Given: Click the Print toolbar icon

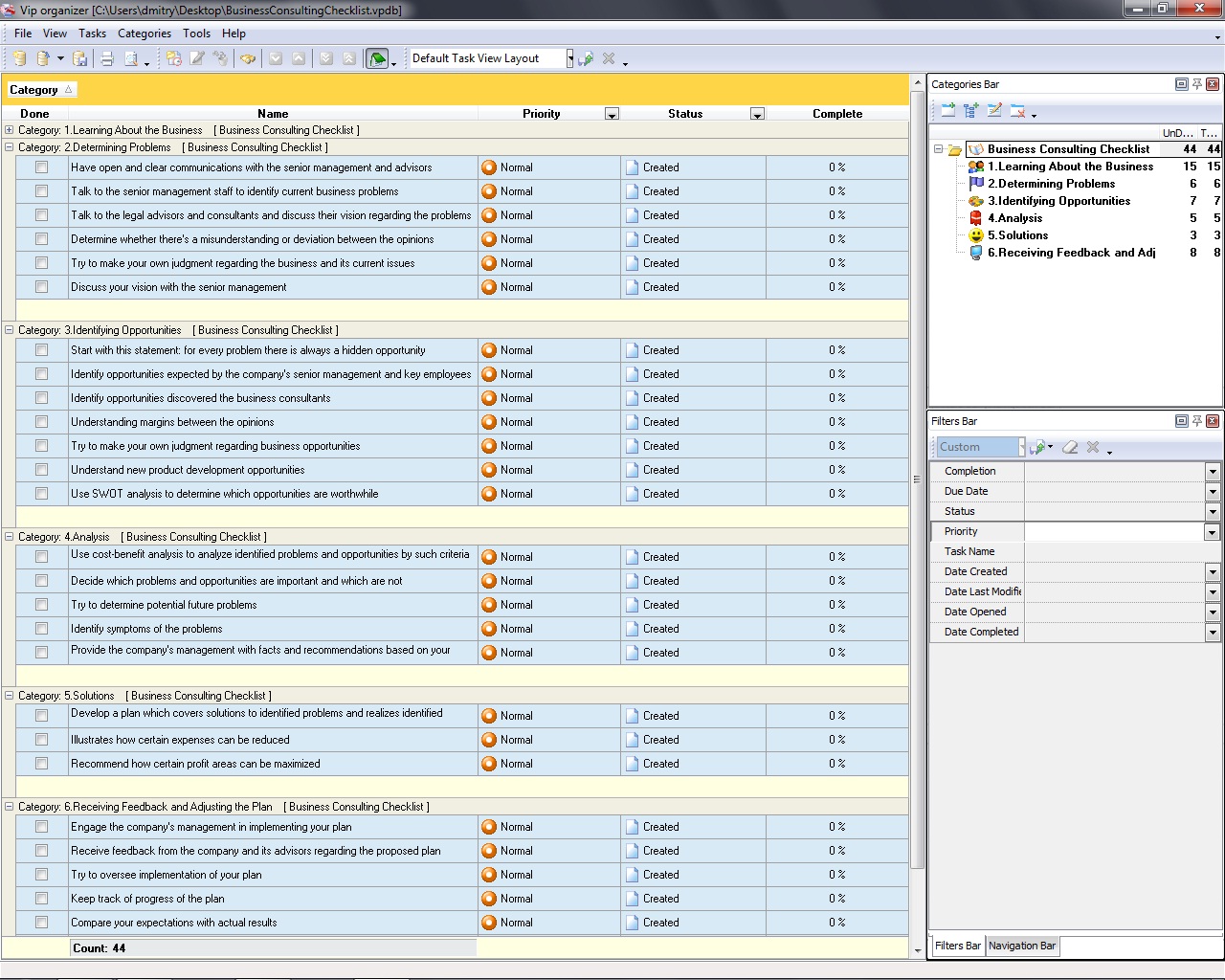Looking at the screenshot, I should pos(107,59).
